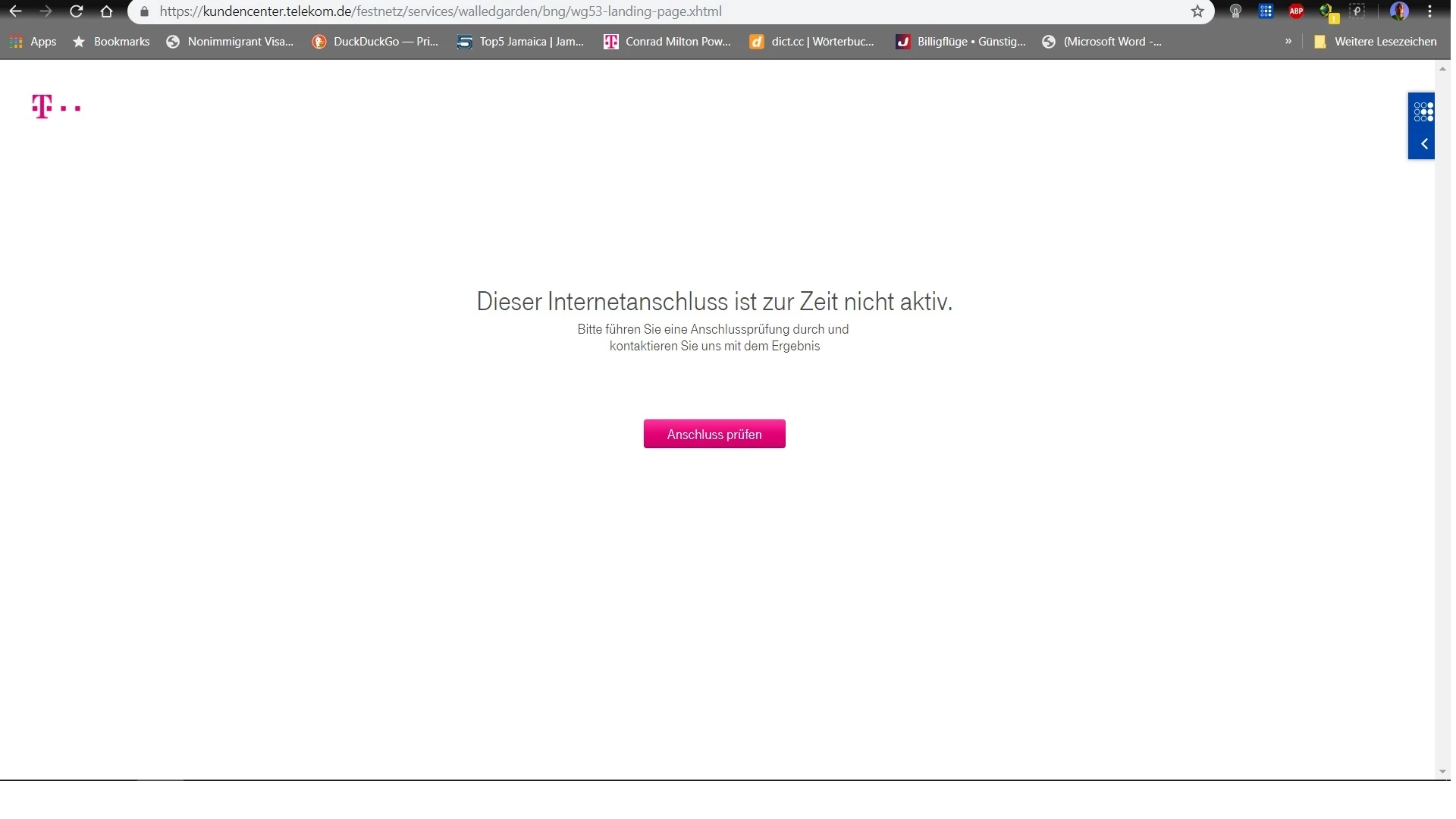The width and height of the screenshot is (1456, 819).
Task: Click the page scrollbar down arrow
Action: point(1442,772)
